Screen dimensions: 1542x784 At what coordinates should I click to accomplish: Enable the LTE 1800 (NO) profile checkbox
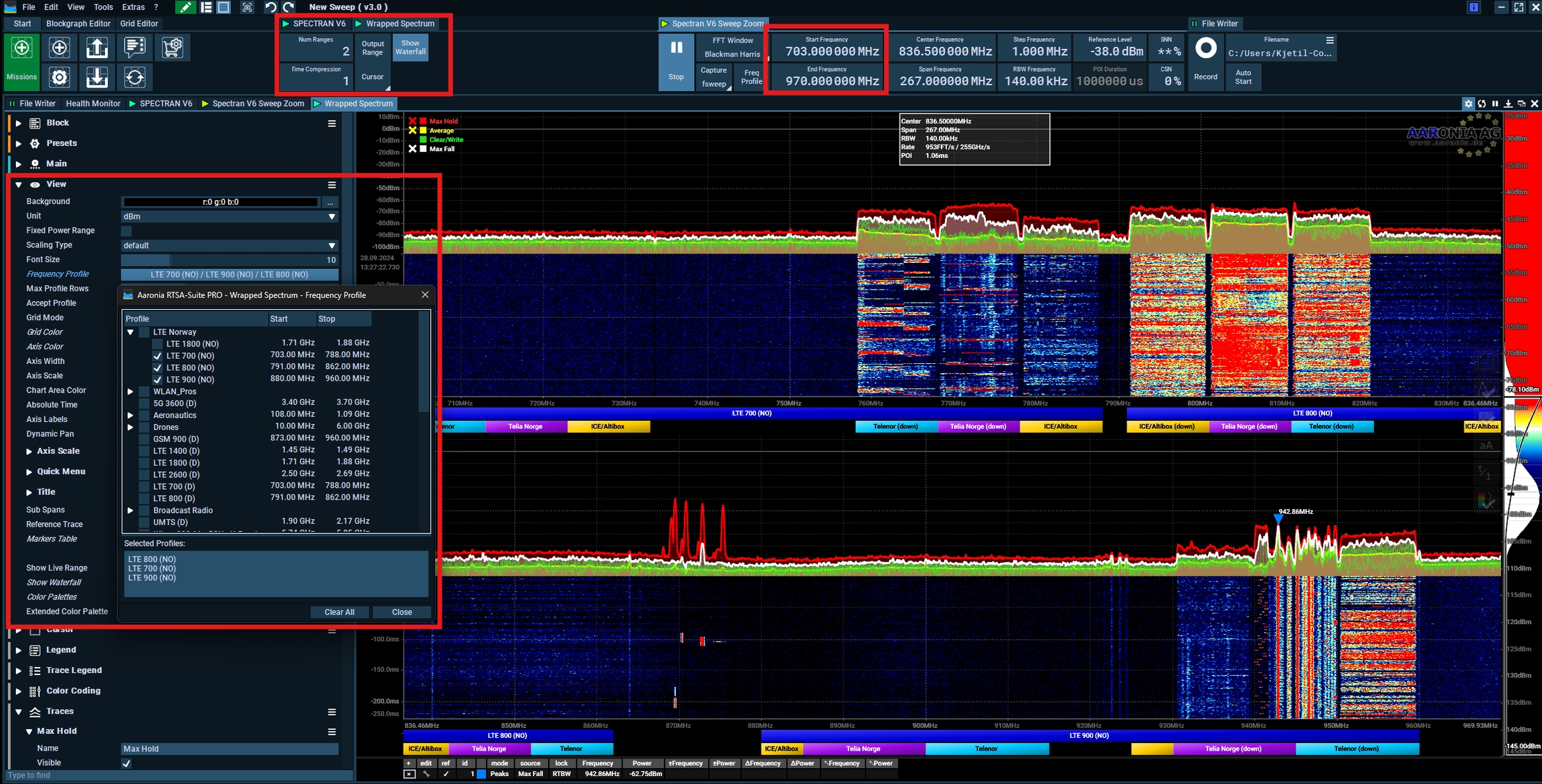[x=157, y=344]
